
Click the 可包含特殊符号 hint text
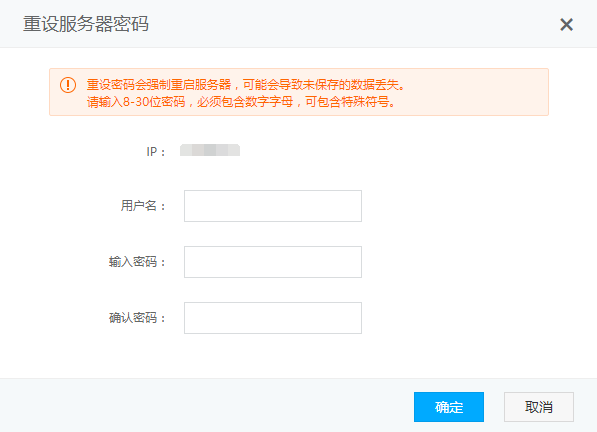click(x=347, y=102)
